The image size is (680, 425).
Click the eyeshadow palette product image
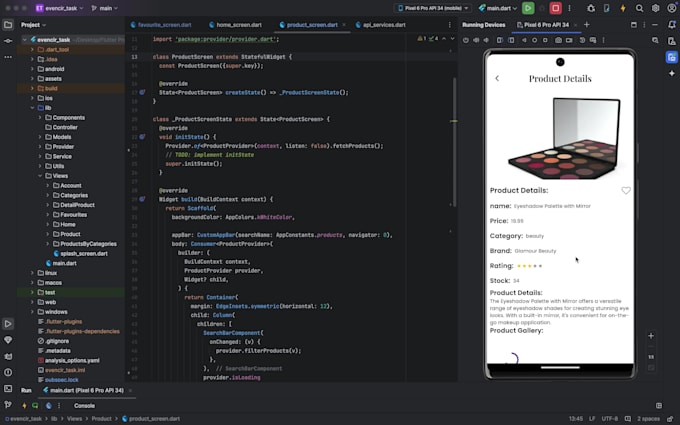(x=565, y=138)
